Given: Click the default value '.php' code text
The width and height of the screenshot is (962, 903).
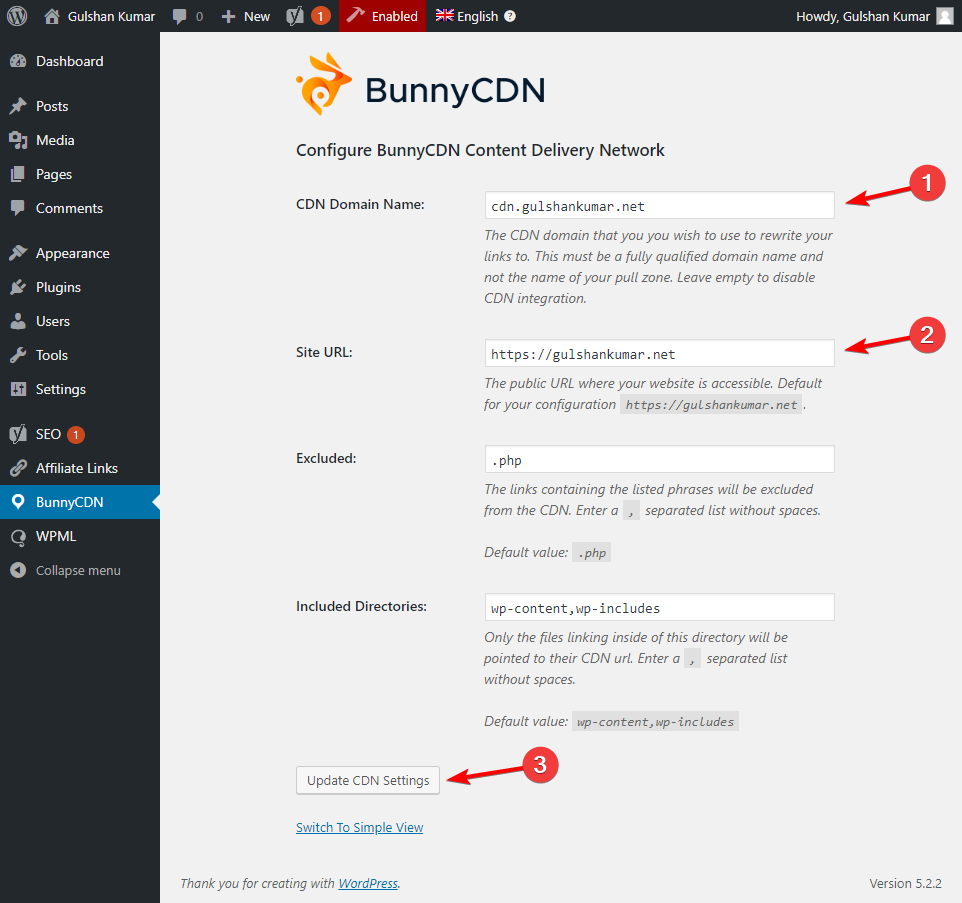Looking at the screenshot, I should click(591, 553).
